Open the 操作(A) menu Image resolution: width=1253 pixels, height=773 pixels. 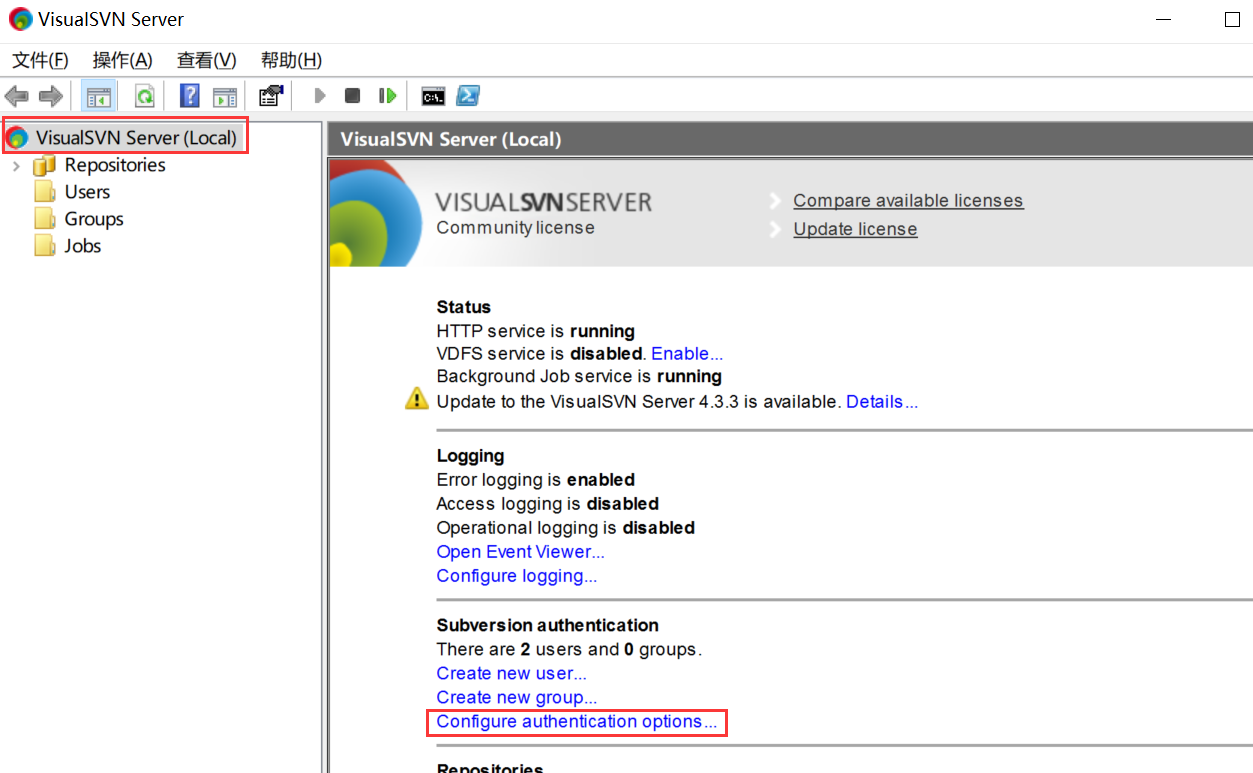click(x=123, y=61)
